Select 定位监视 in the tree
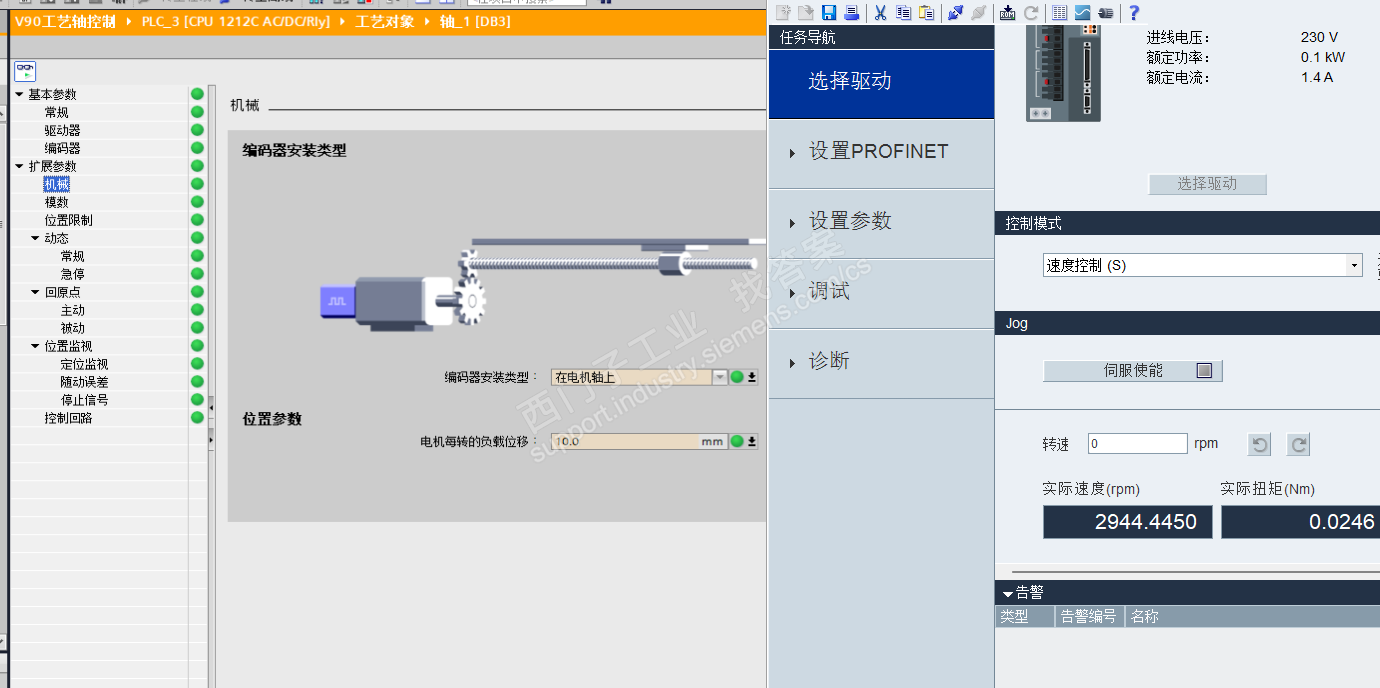1380x688 pixels. tap(84, 364)
